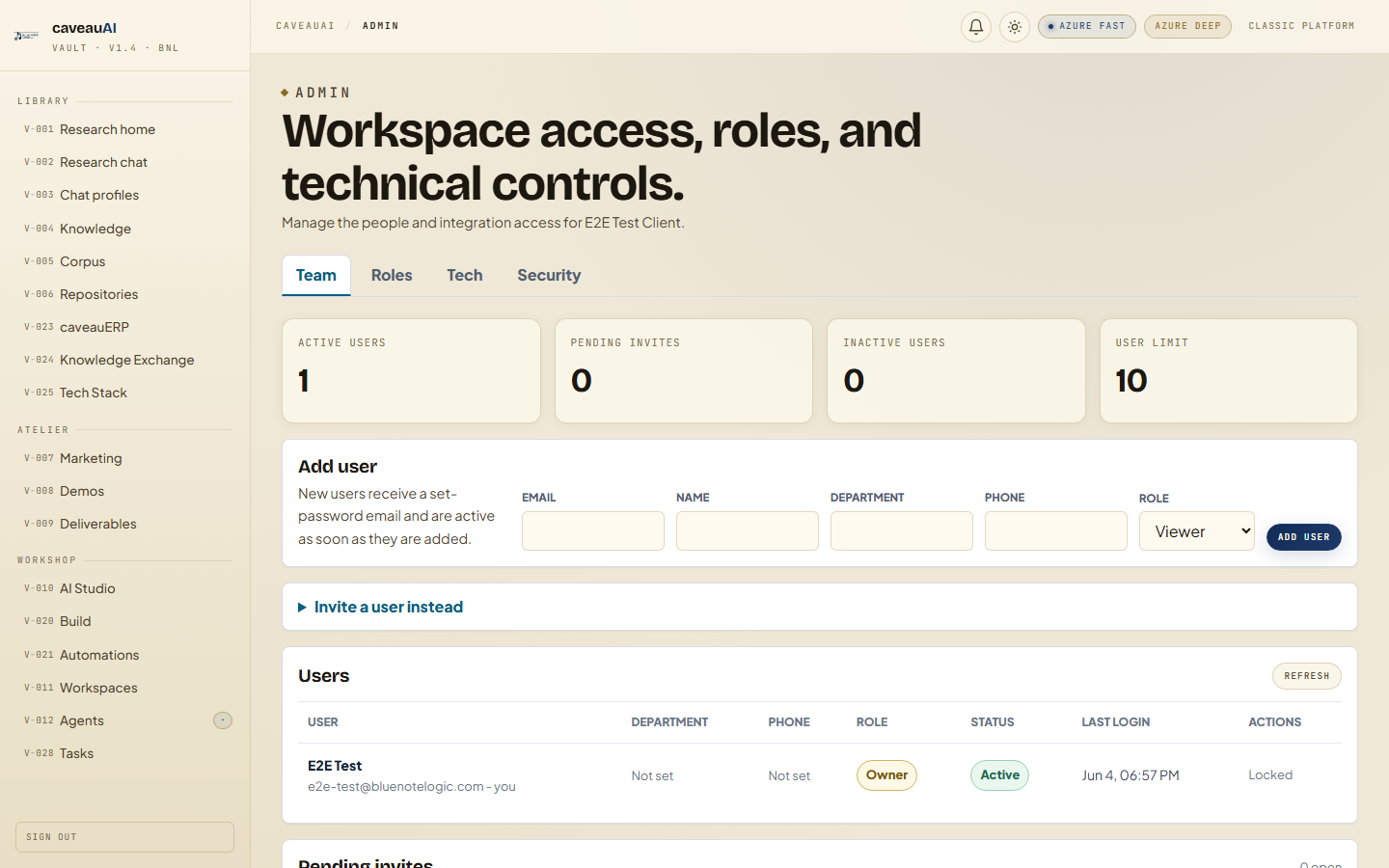Open the Role dropdown set to Viewer
The width and height of the screenshot is (1389, 868).
[x=1197, y=531]
